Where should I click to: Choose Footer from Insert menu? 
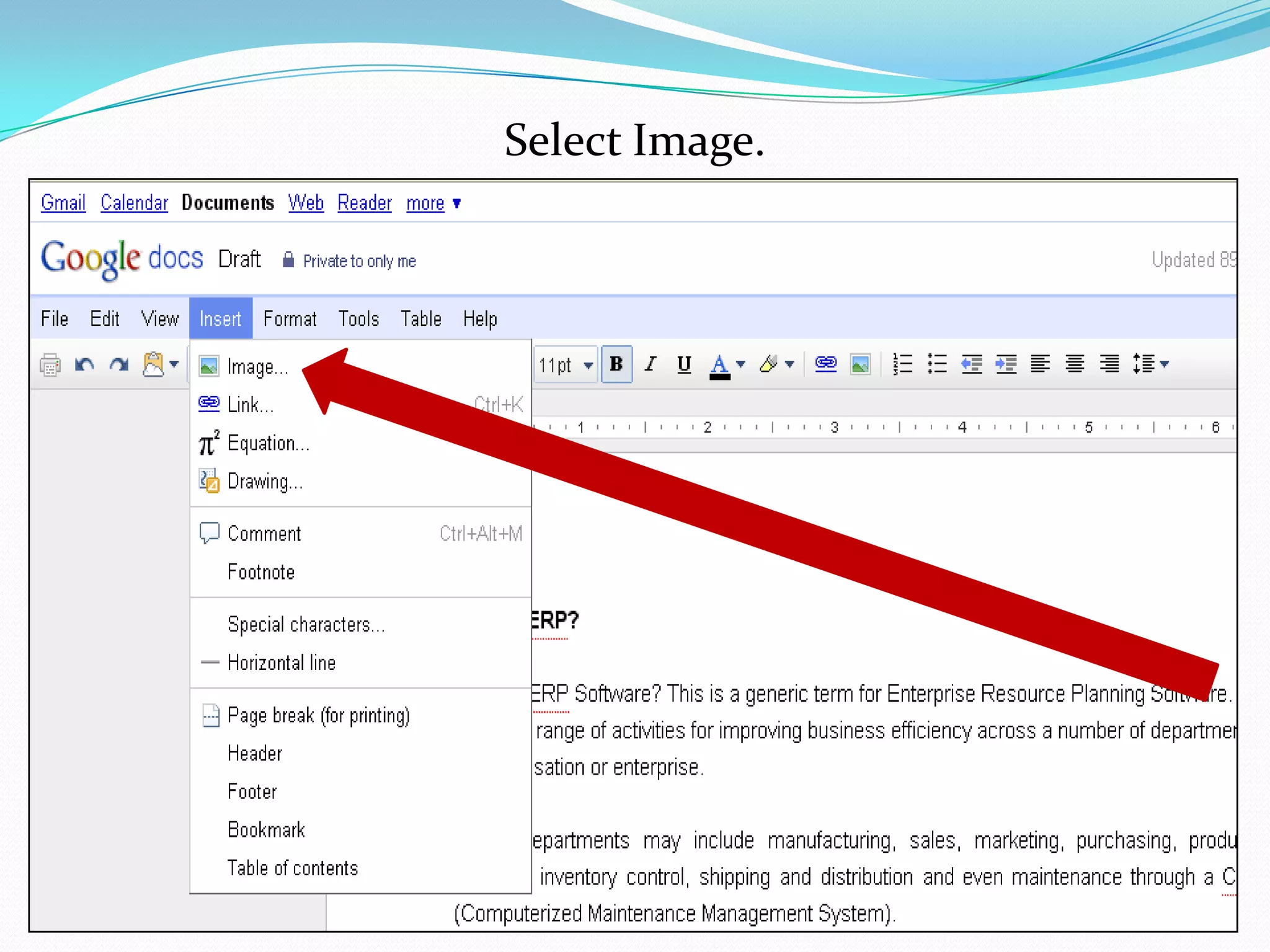point(361,792)
